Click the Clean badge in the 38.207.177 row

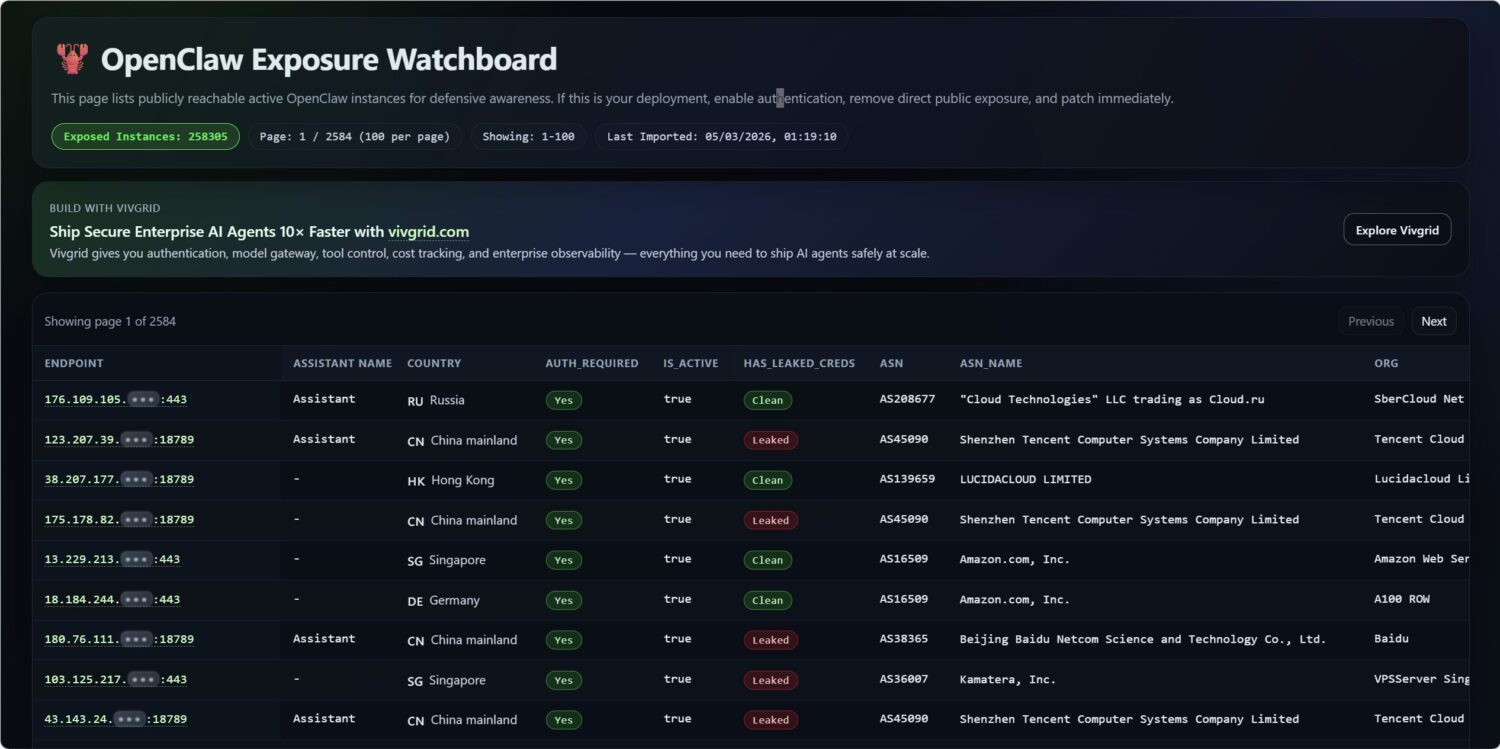768,480
